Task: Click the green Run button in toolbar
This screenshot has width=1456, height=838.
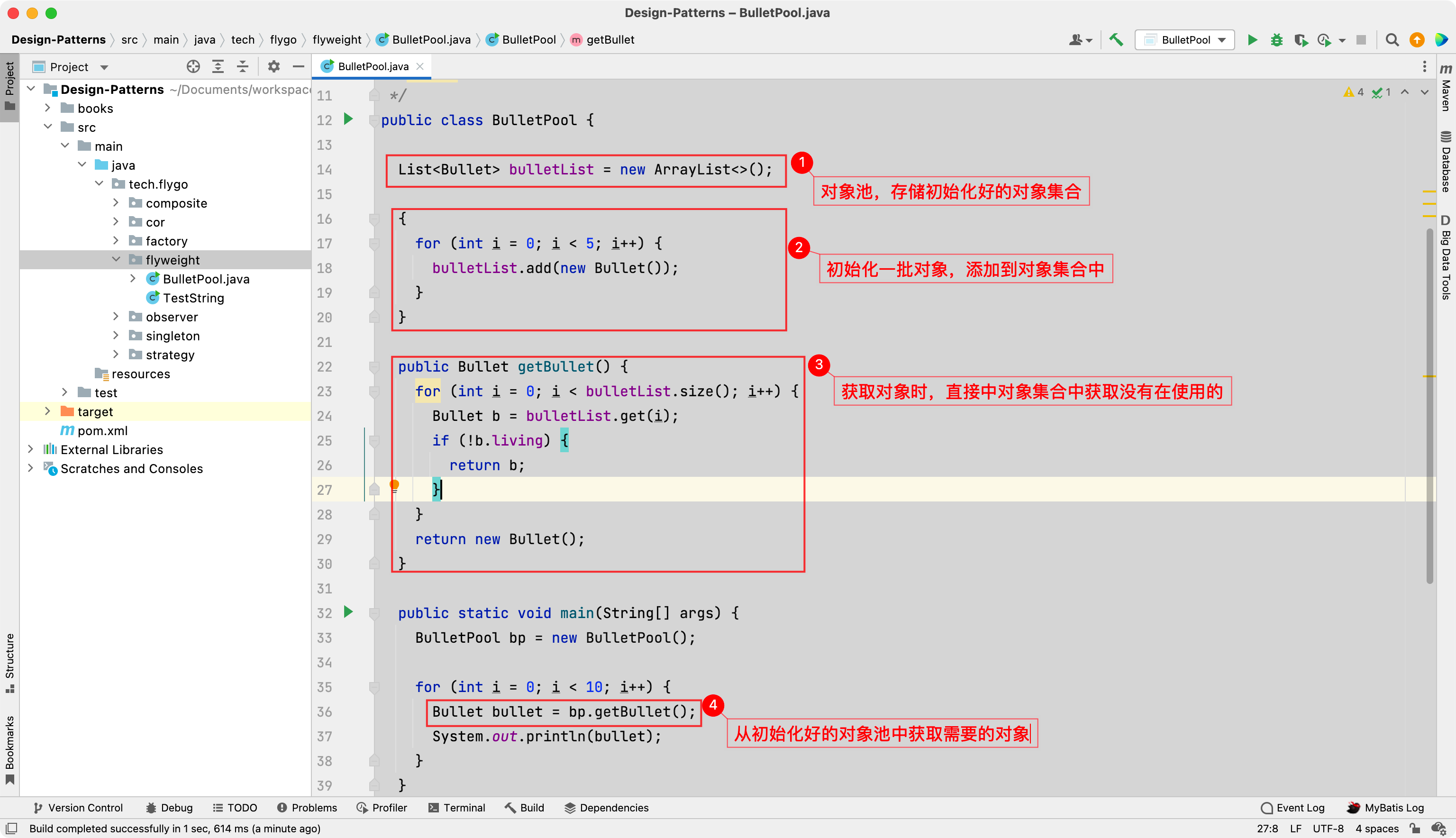Action: tap(1252, 40)
